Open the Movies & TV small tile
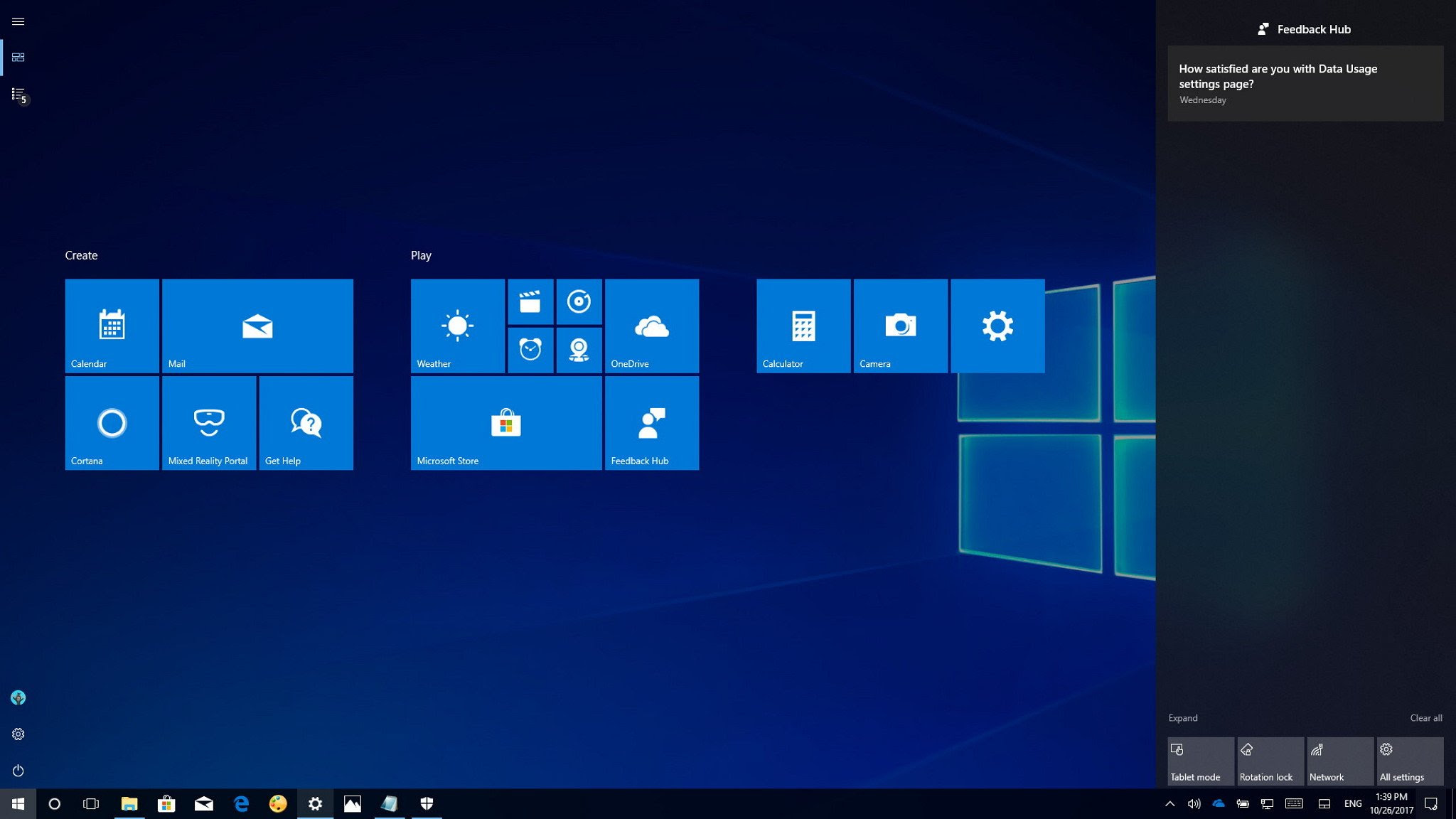1456x819 pixels. point(530,301)
